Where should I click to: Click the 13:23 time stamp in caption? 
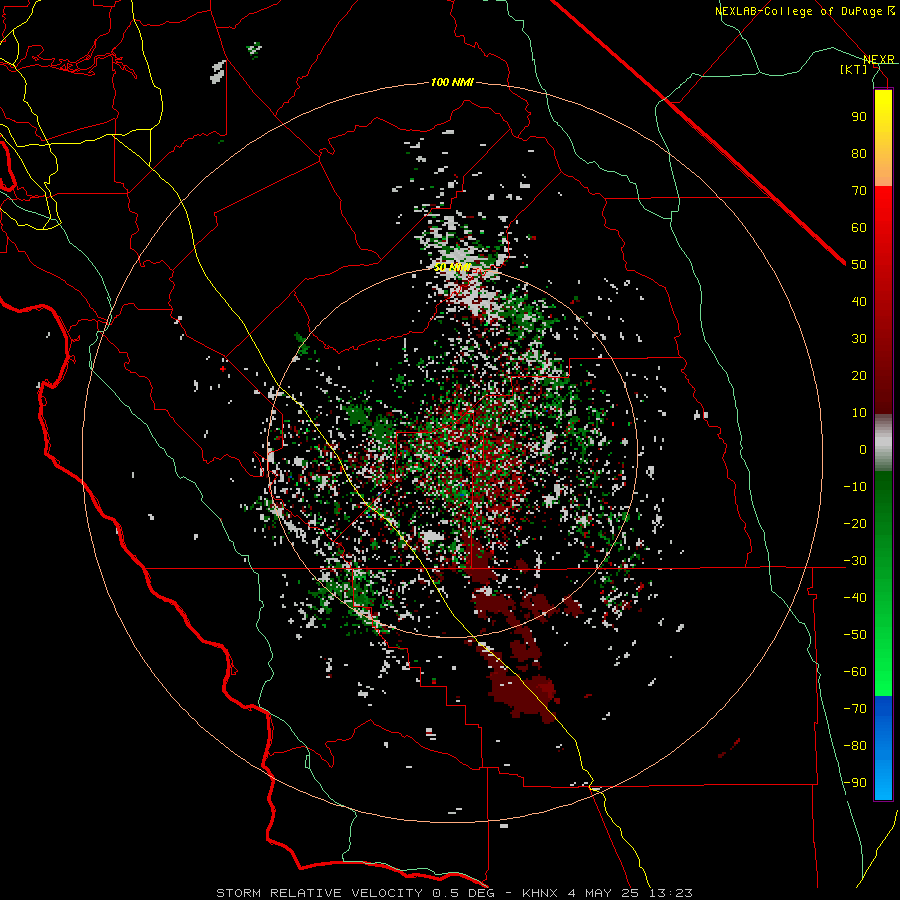[670, 893]
